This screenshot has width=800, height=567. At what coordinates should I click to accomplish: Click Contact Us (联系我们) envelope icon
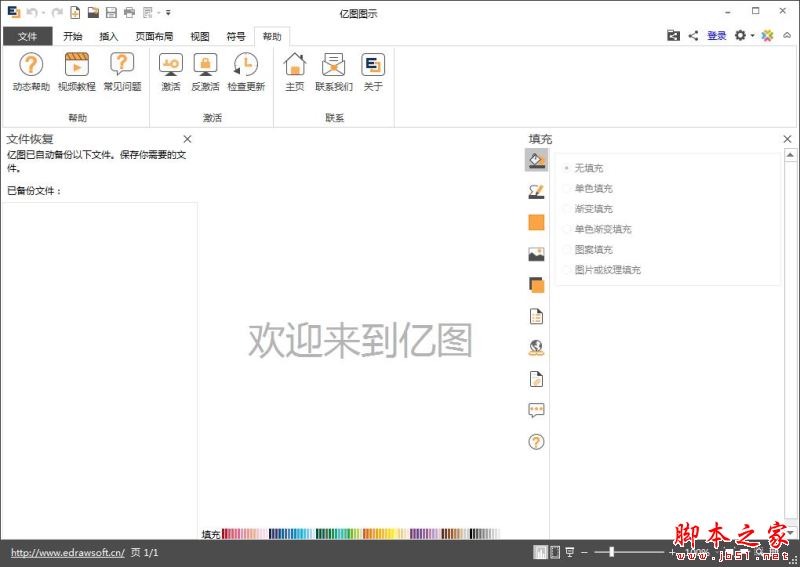334,72
